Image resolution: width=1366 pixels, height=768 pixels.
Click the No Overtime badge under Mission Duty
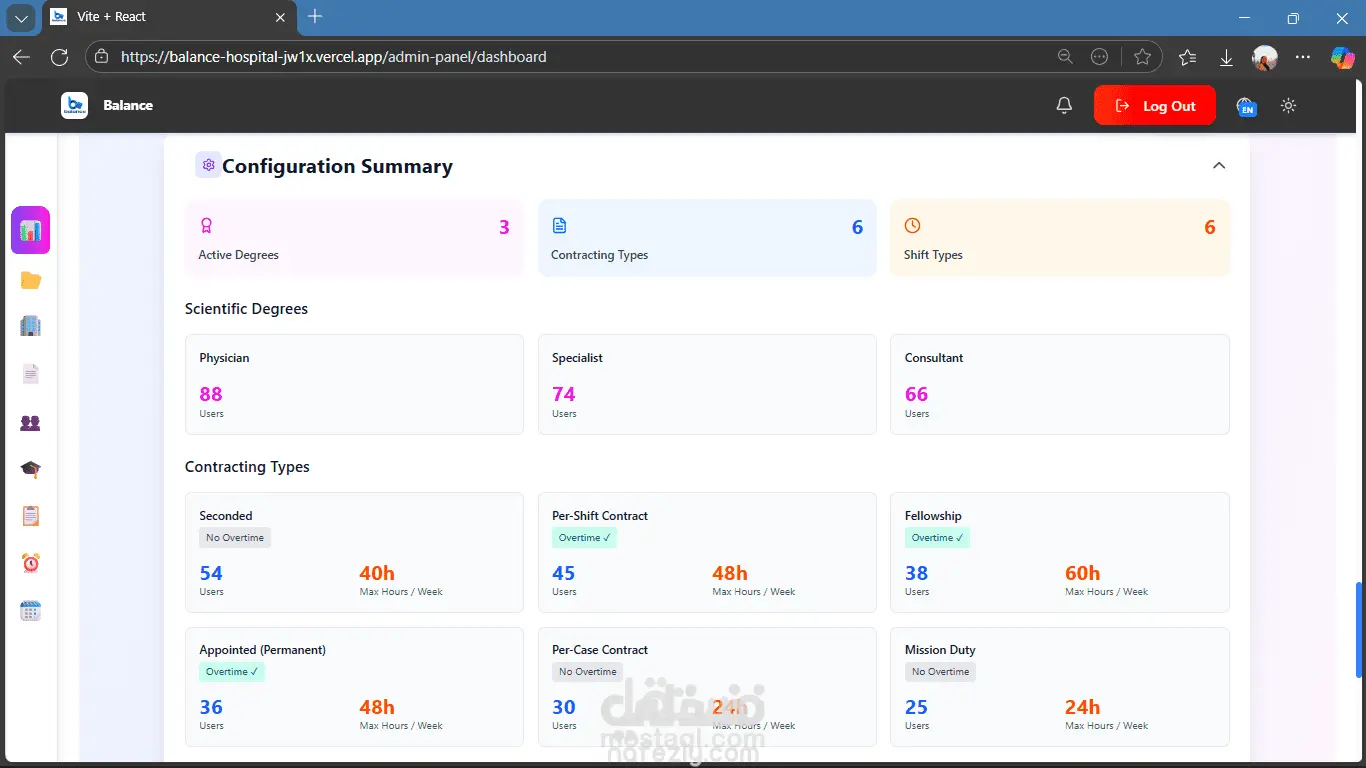coord(940,672)
